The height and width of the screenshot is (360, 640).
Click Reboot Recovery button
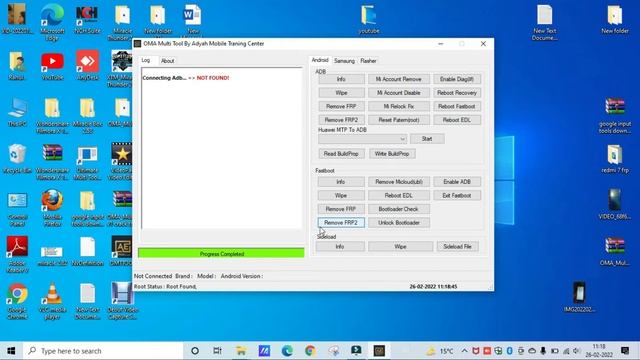click(457, 93)
